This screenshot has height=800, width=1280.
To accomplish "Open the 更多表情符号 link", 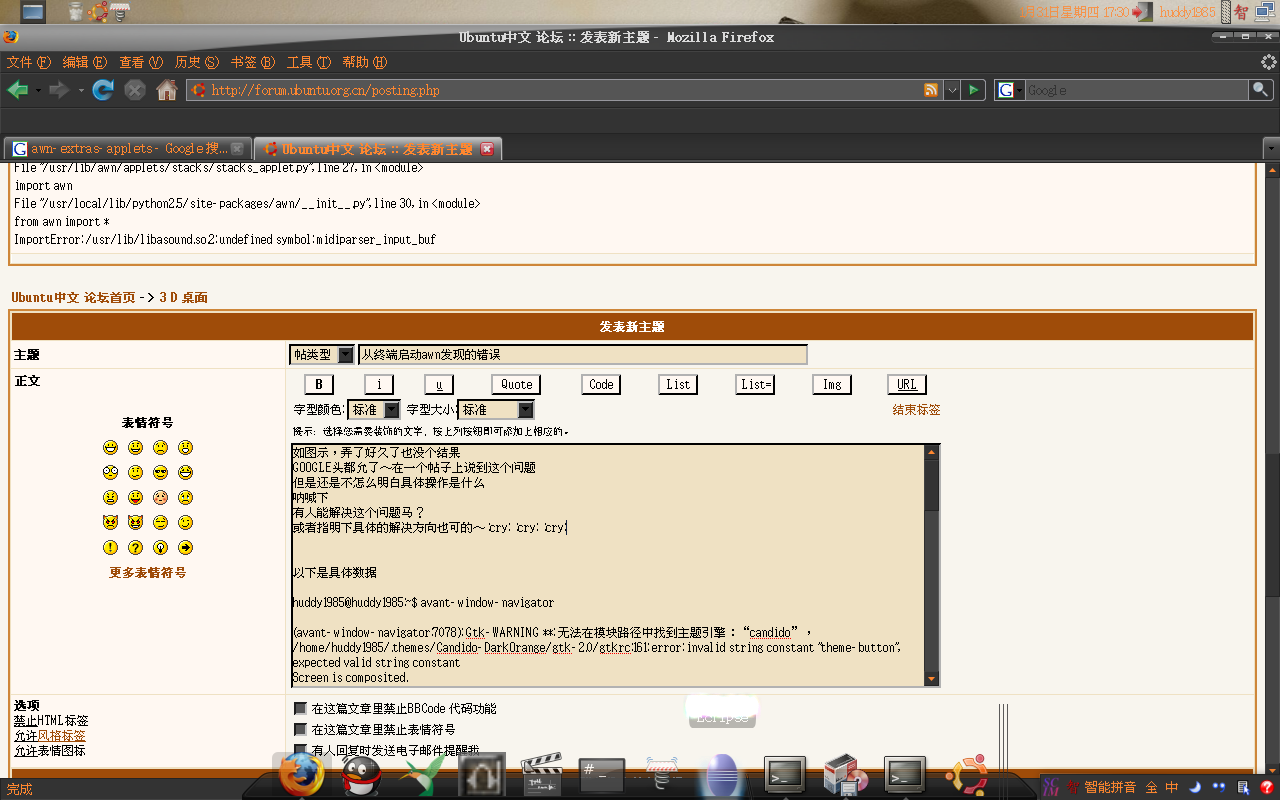I will coord(148,573).
